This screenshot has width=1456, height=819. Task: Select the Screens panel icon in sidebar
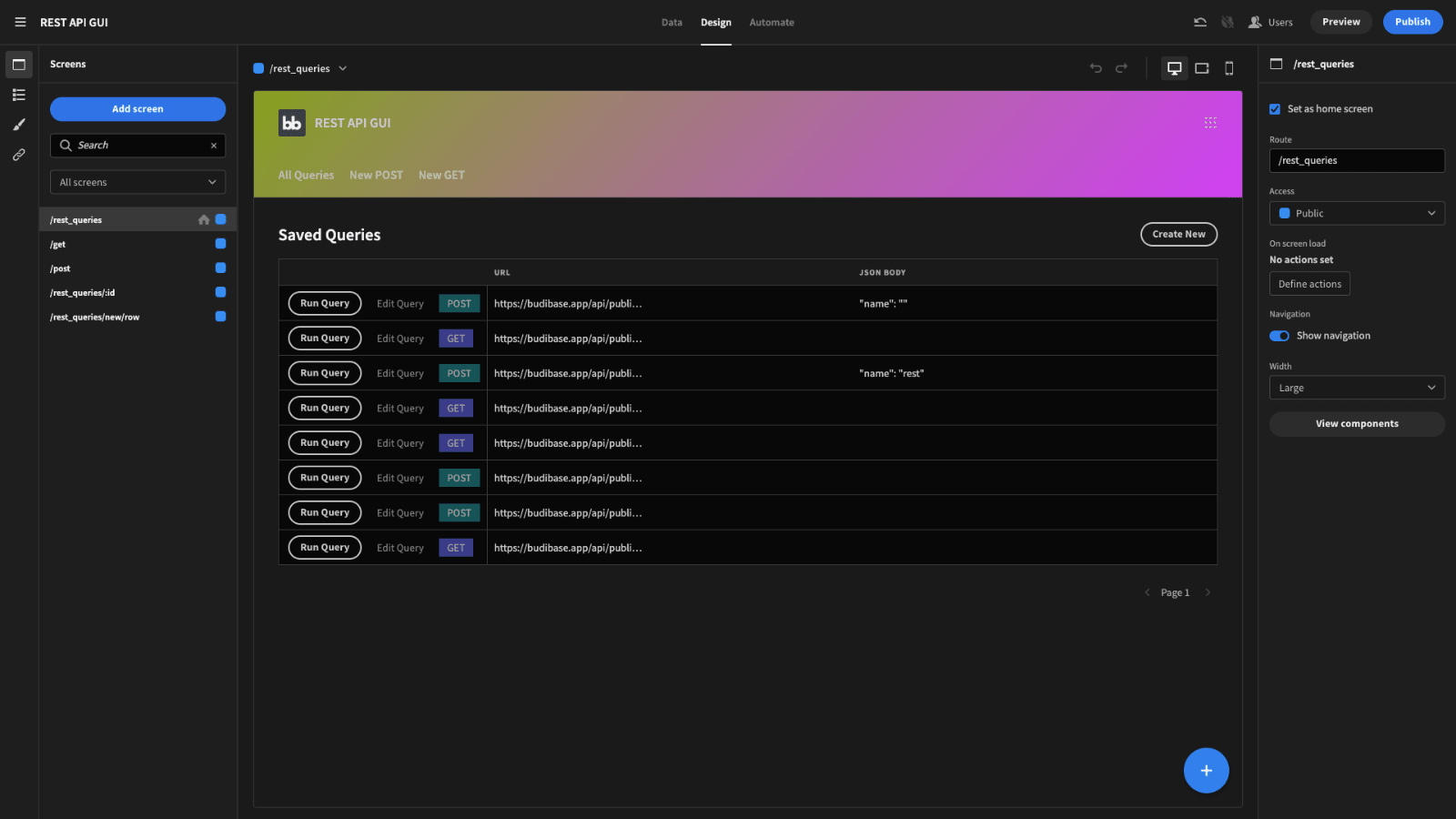click(x=19, y=65)
